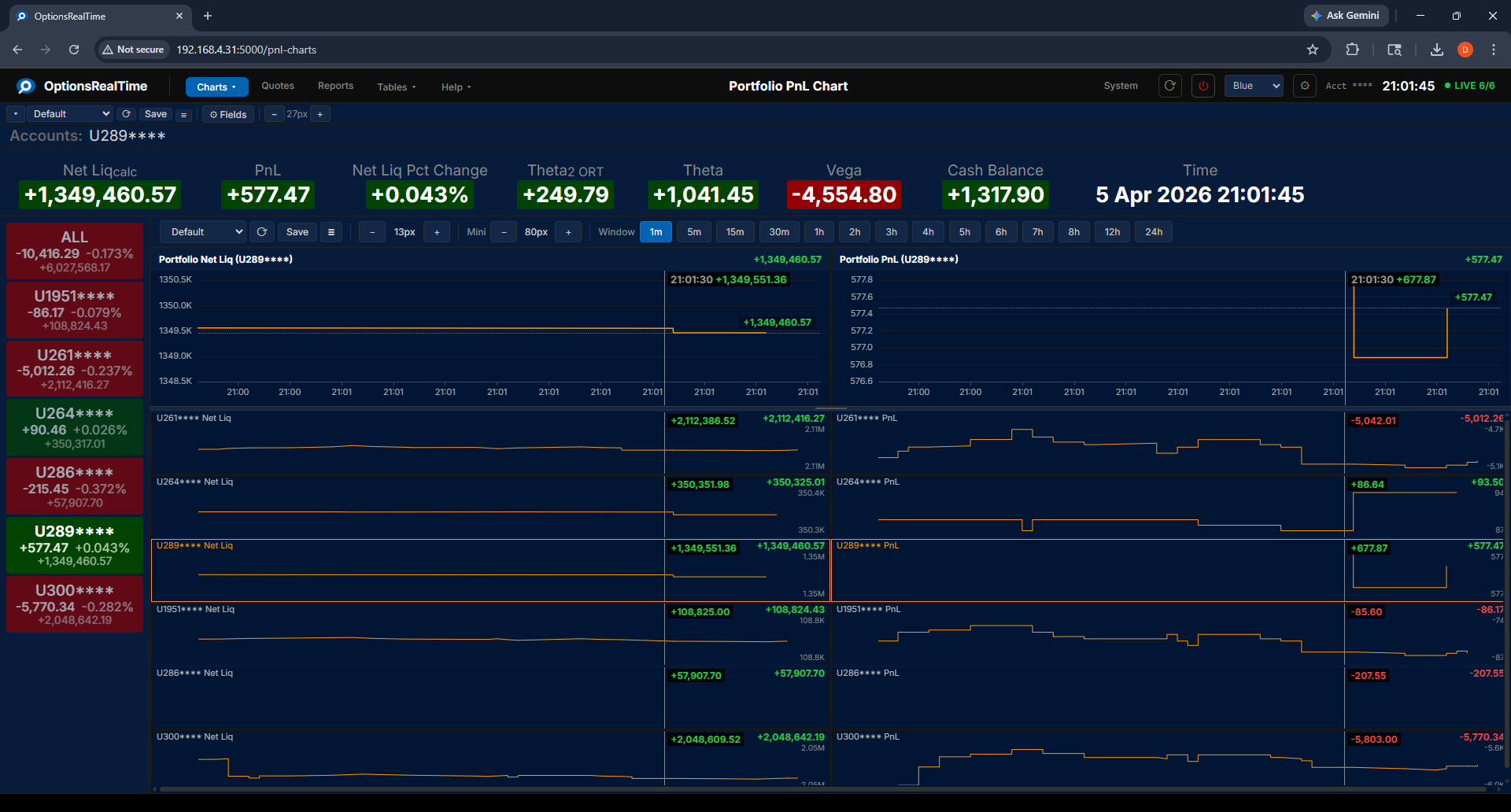The height and width of the screenshot is (812, 1511).
Task: Select the U286**** account card
Action: click(75, 487)
